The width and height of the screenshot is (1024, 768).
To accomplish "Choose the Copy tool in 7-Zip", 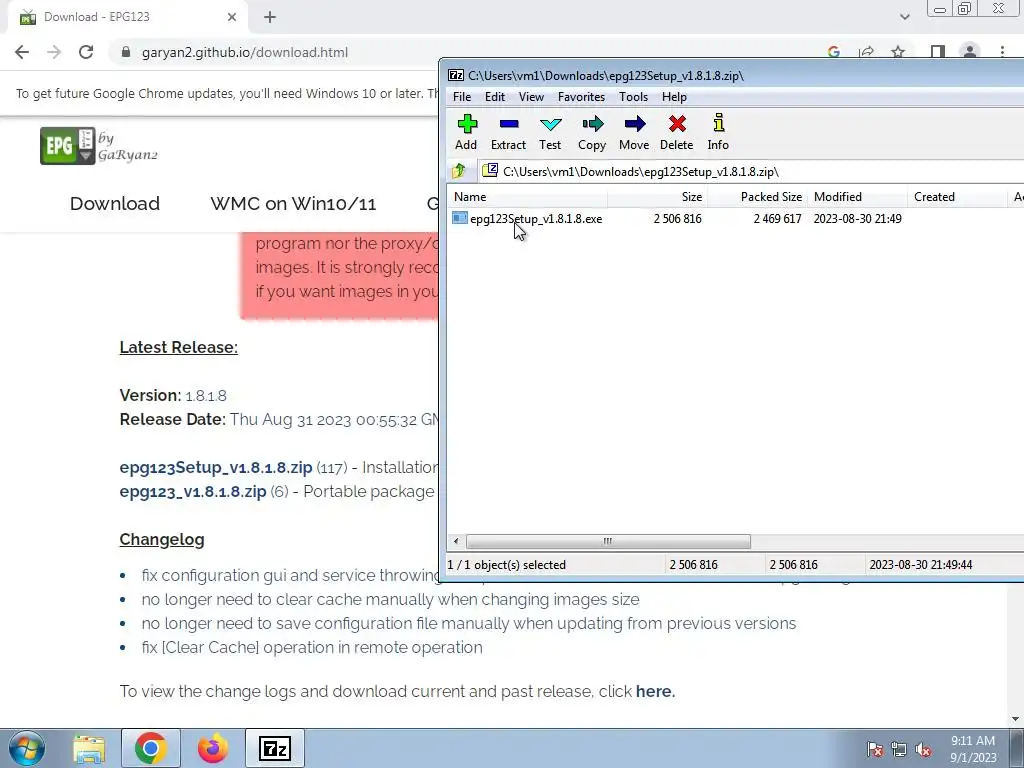I will point(592,133).
